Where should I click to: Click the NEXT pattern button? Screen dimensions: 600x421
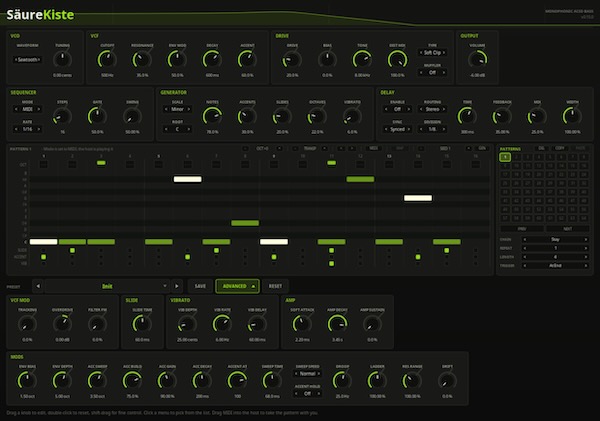[x=567, y=228]
